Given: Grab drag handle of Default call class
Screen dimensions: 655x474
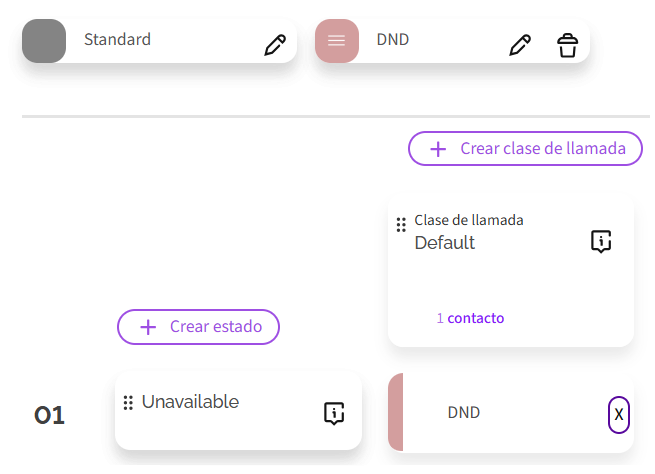Looking at the screenshot, I should (401, 225).
